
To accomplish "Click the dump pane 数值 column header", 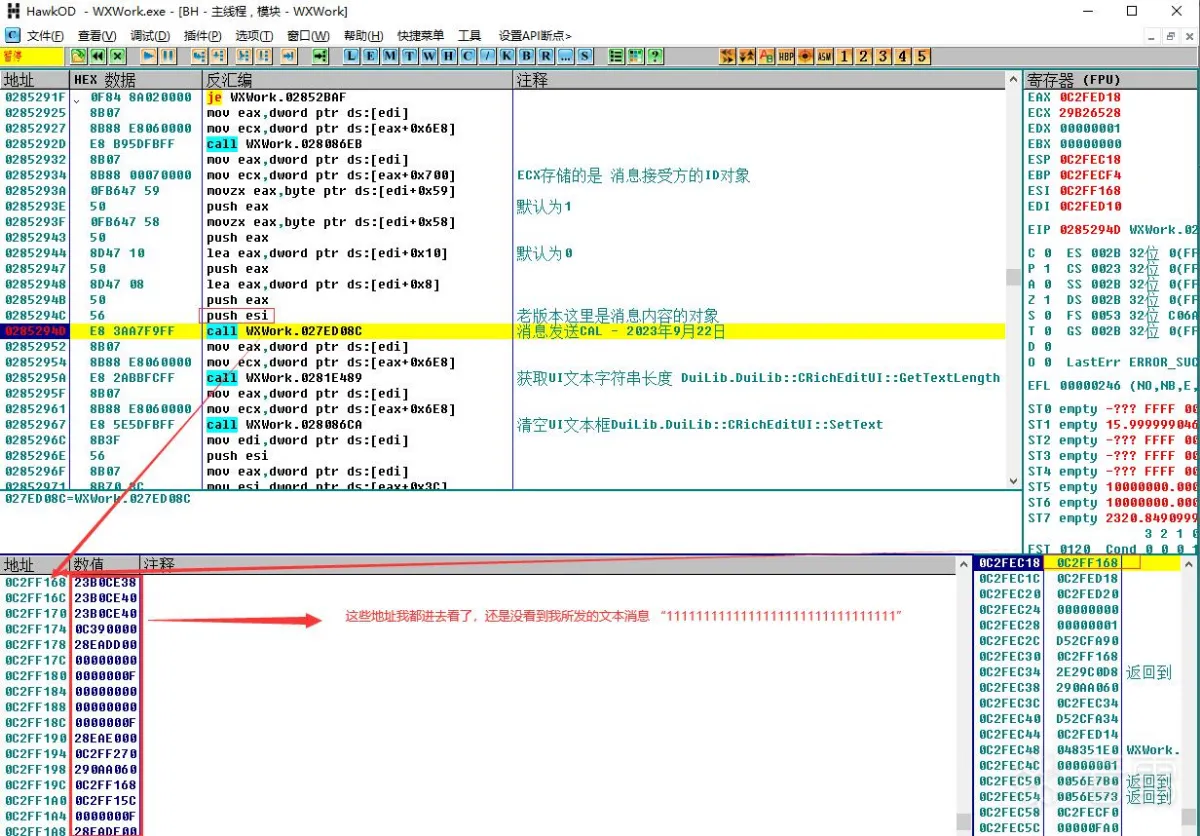I will (x=105, y=565).
